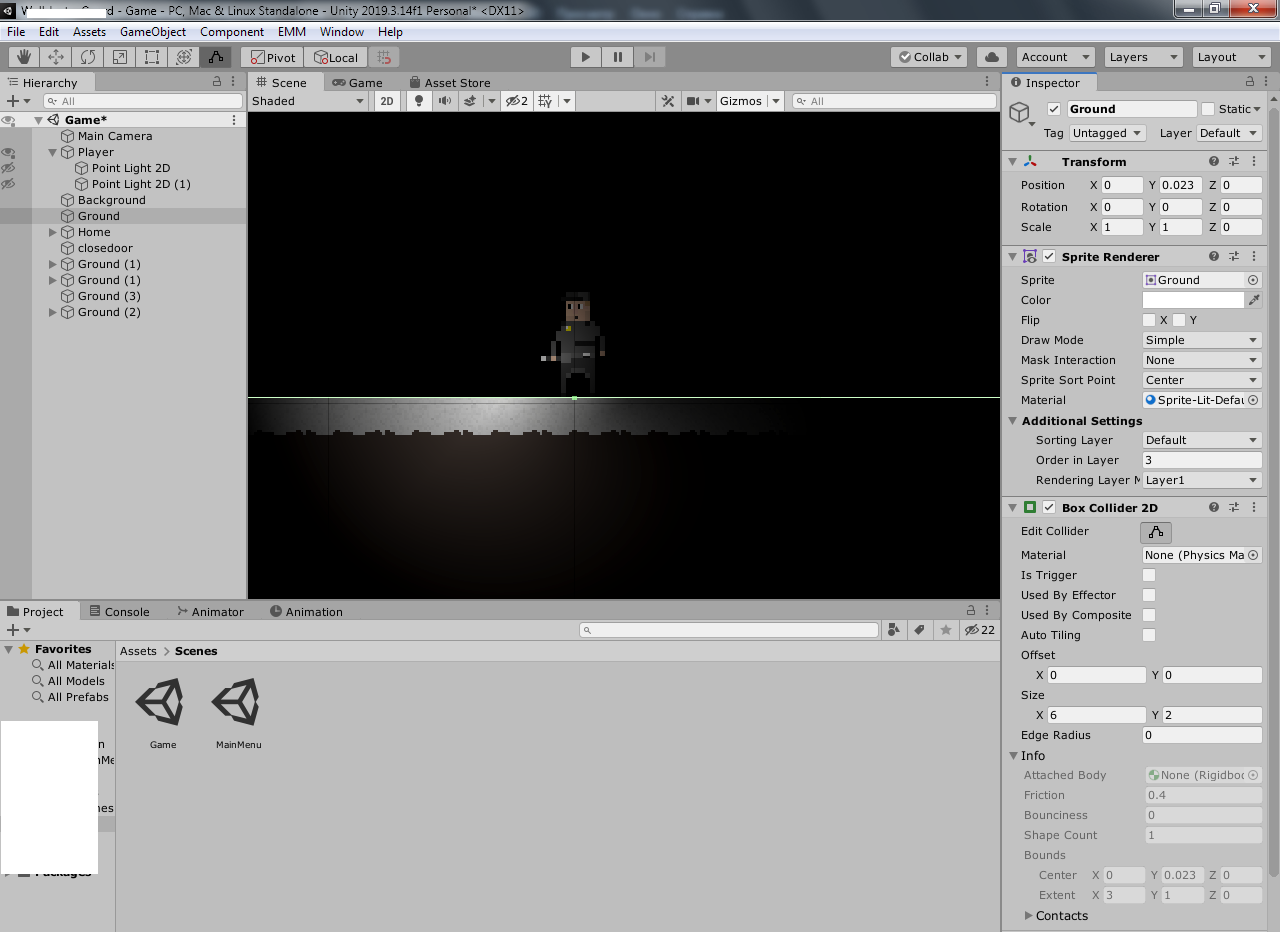Screen dimensions: 1280x932
Task: Toggle hidden objects visibility count 2
Action: 517,101
